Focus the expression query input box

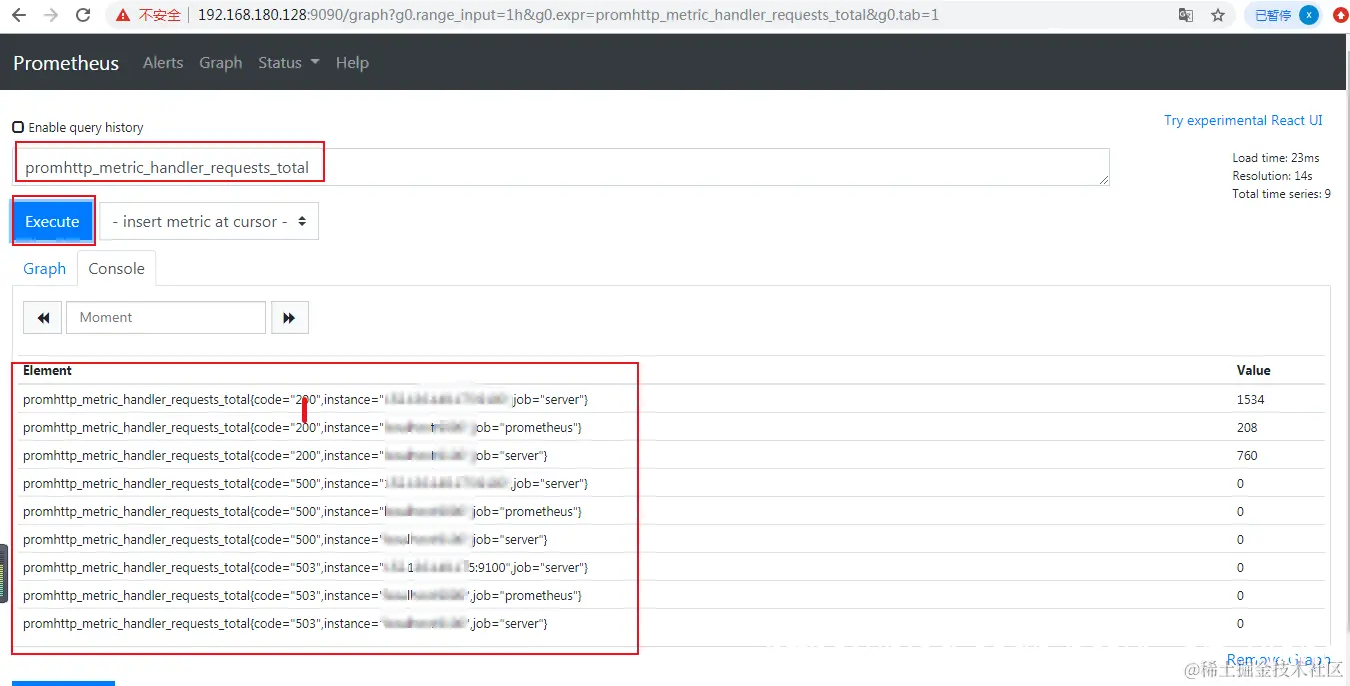pos(562,167)
